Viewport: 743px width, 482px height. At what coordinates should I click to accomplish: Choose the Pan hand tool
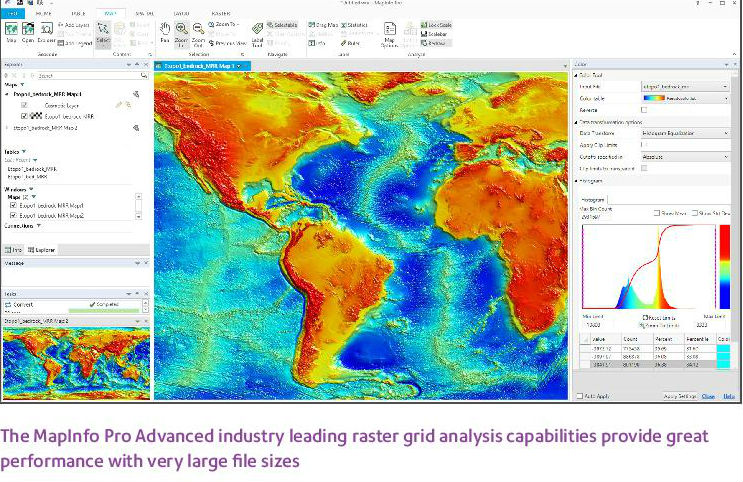pyautogui.click(x=164, y=33)
